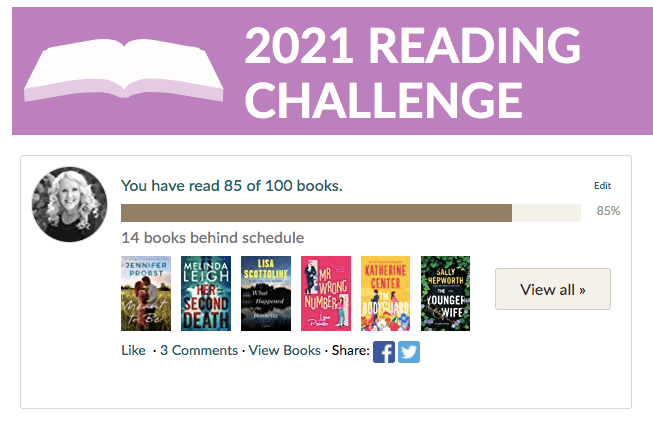Click "You have read 85 of 100 books" text
This screenshot has width=653, height=424.
(232, 186)
